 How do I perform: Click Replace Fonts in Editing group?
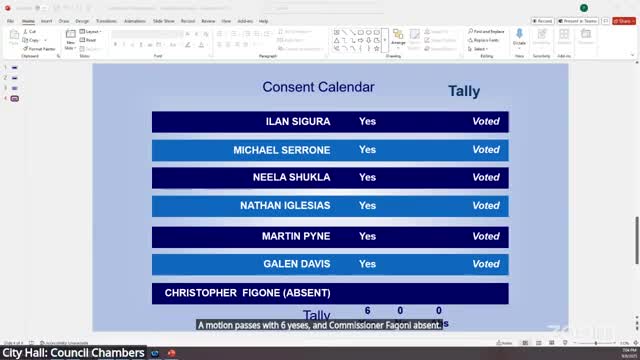(x=483, y=40)
